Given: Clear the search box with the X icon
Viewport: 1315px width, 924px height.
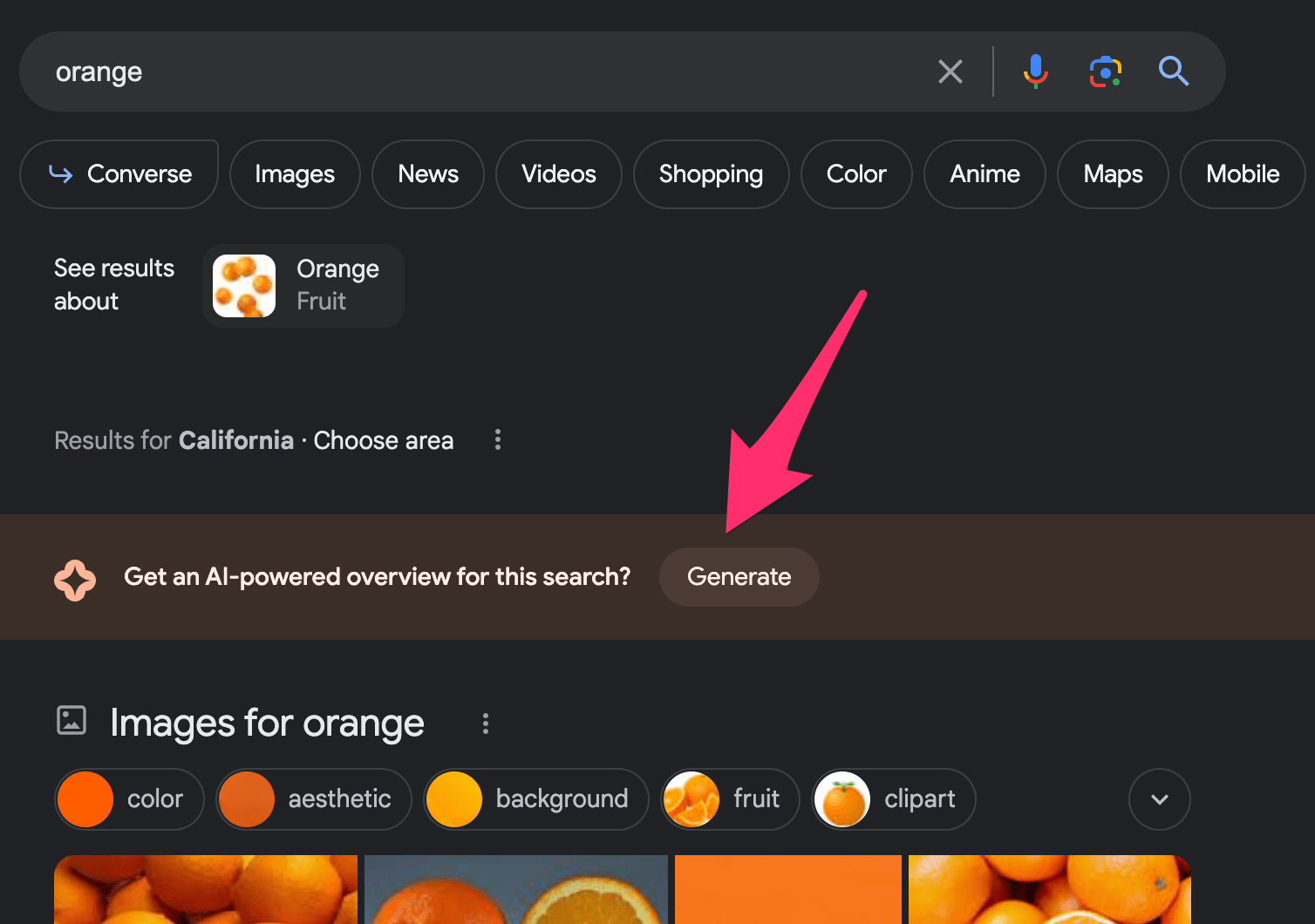Looking at the screenshot, I should coord(950,71).
